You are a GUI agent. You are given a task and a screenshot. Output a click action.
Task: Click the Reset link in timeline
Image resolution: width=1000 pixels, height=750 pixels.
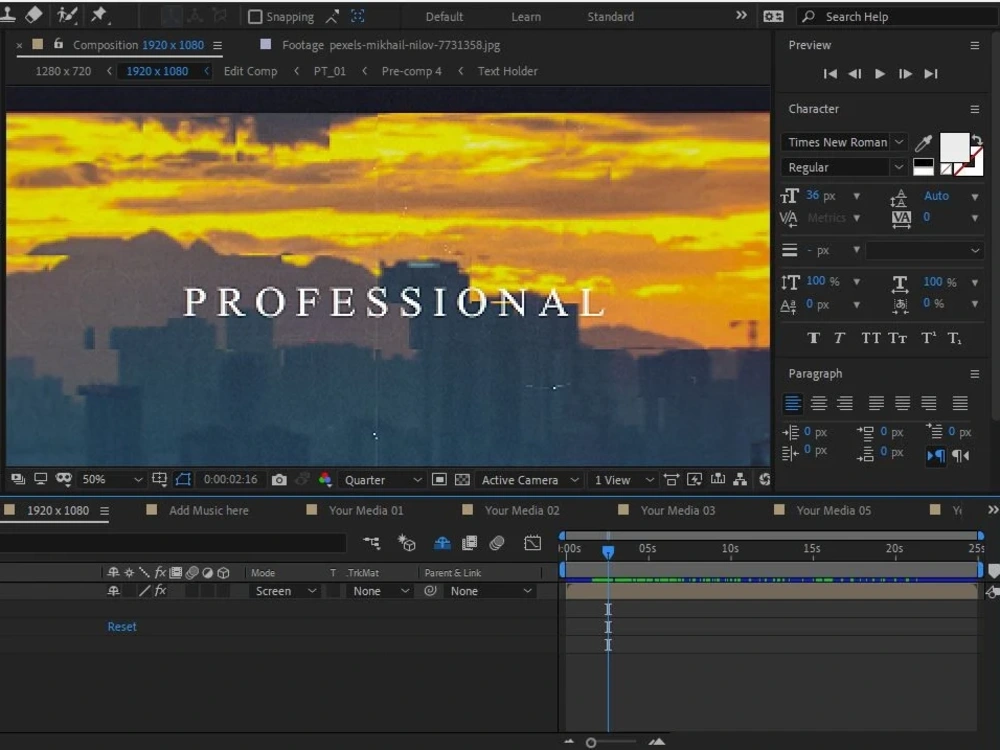click(x=122, y=626)
